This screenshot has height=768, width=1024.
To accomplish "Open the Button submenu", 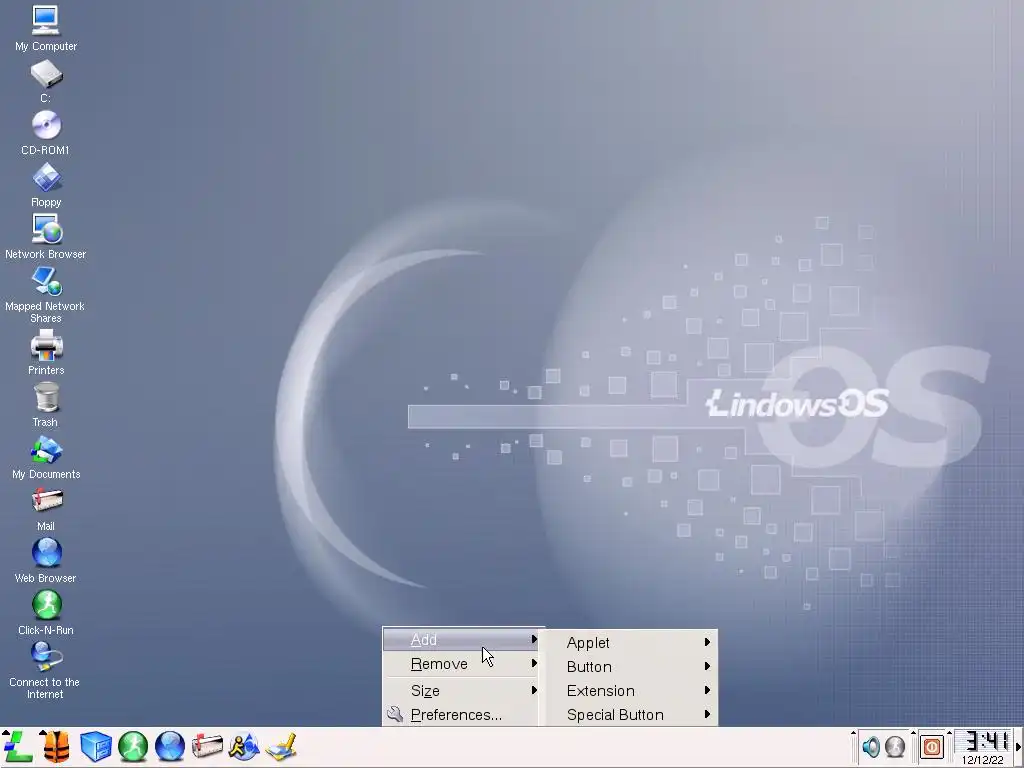I will click(632, 667).
